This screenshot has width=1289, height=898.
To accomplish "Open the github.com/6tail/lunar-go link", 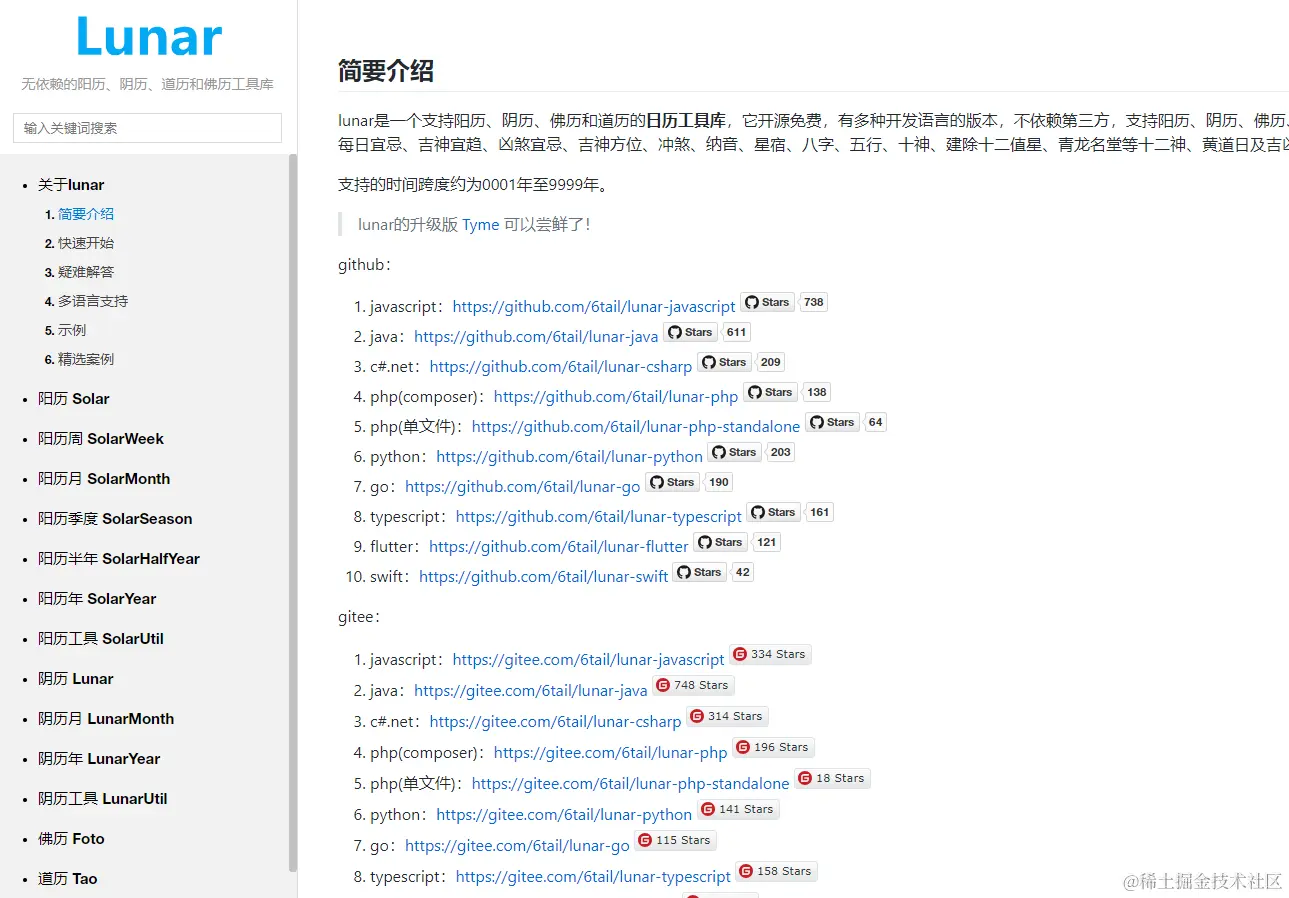I will pyautogui.click(x=523, y=487).
